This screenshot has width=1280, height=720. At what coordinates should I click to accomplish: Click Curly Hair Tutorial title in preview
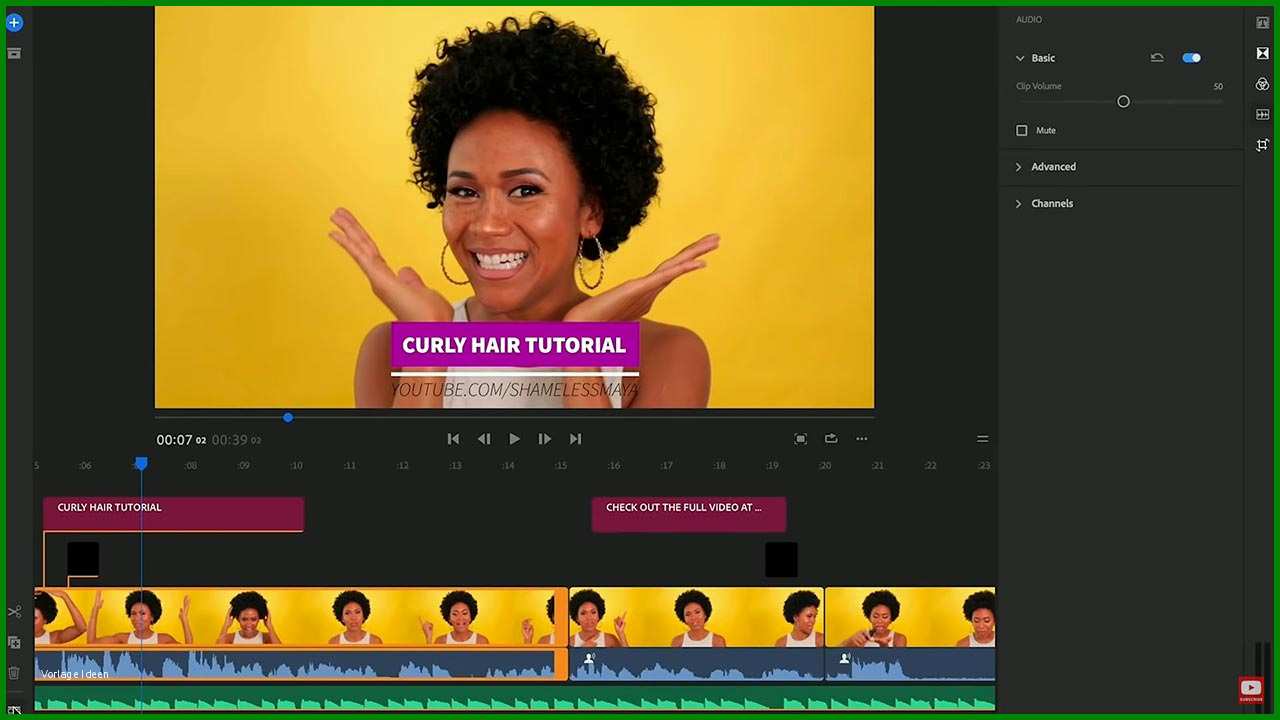point(514,345)
